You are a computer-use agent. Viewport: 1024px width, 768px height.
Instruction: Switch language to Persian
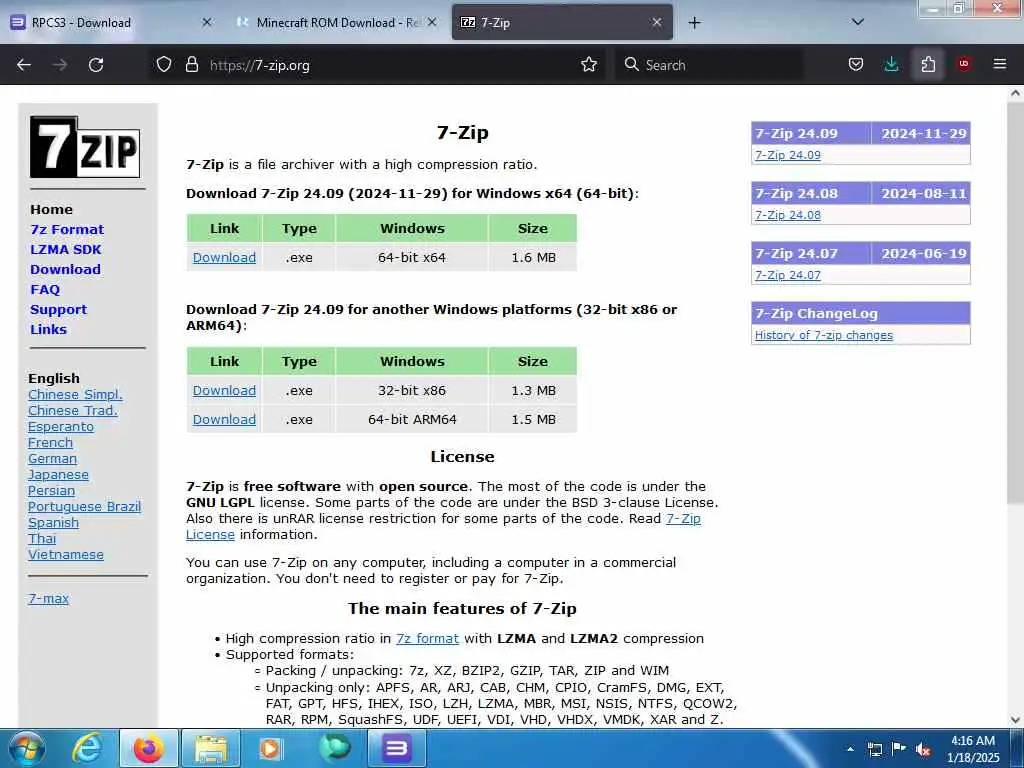point(52,490)
